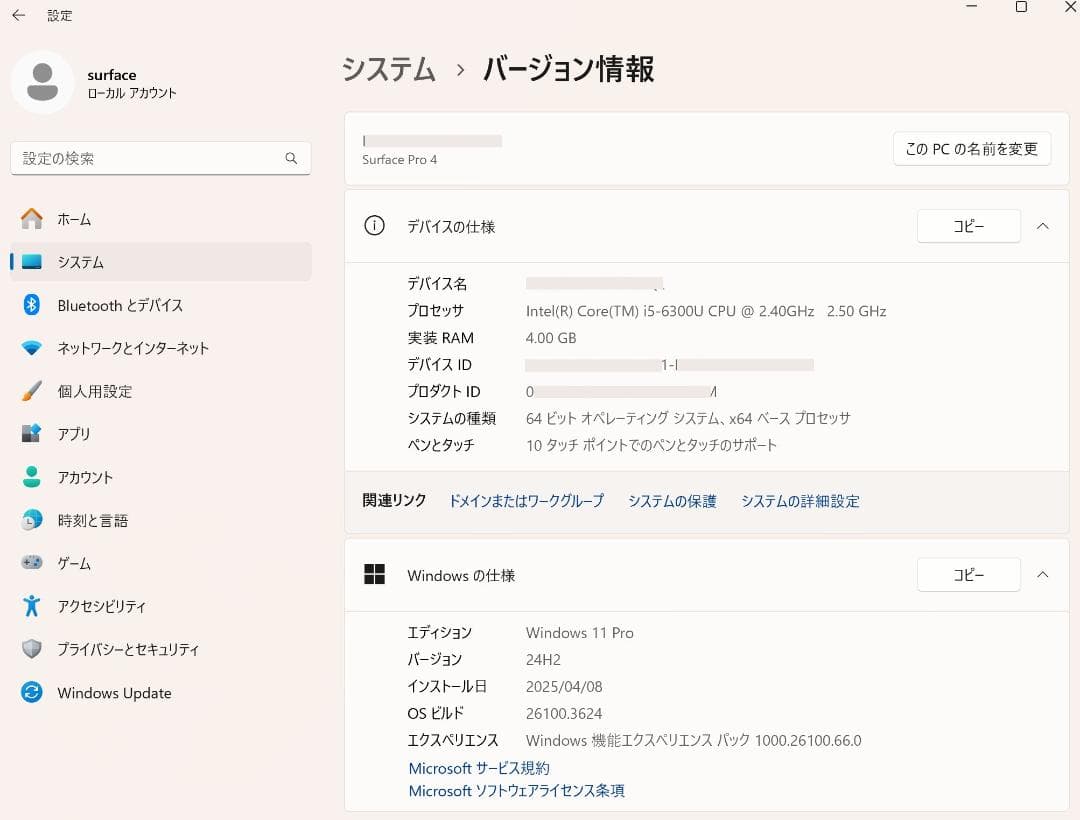Image resolution: width=1080 pixels, height=820 pixels.
Task: Click この PC の名前を変更 button
Action: [x=972, y=149]
